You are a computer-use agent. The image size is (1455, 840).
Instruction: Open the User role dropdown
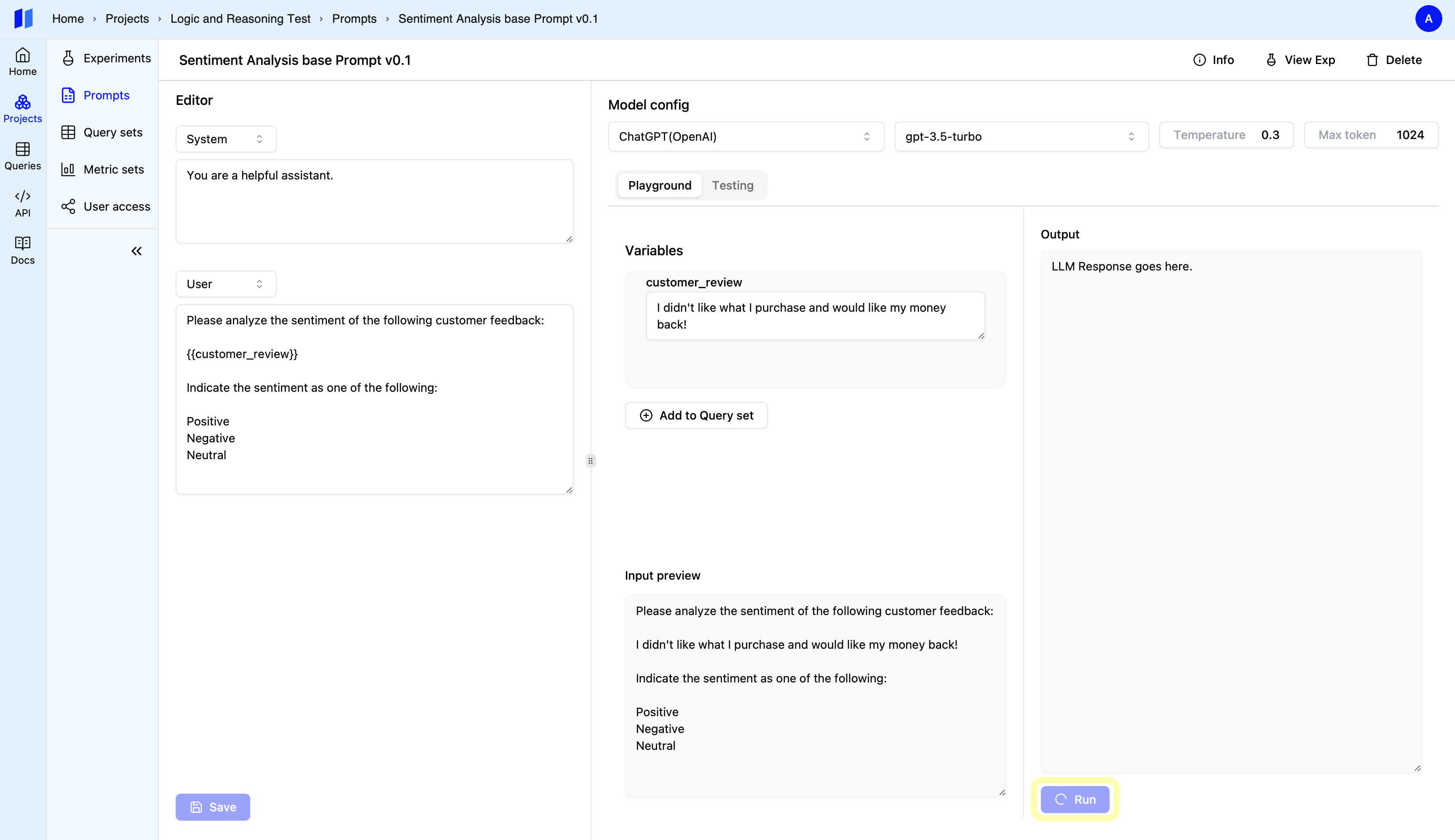pyautogui.click(x=225, y=284)
